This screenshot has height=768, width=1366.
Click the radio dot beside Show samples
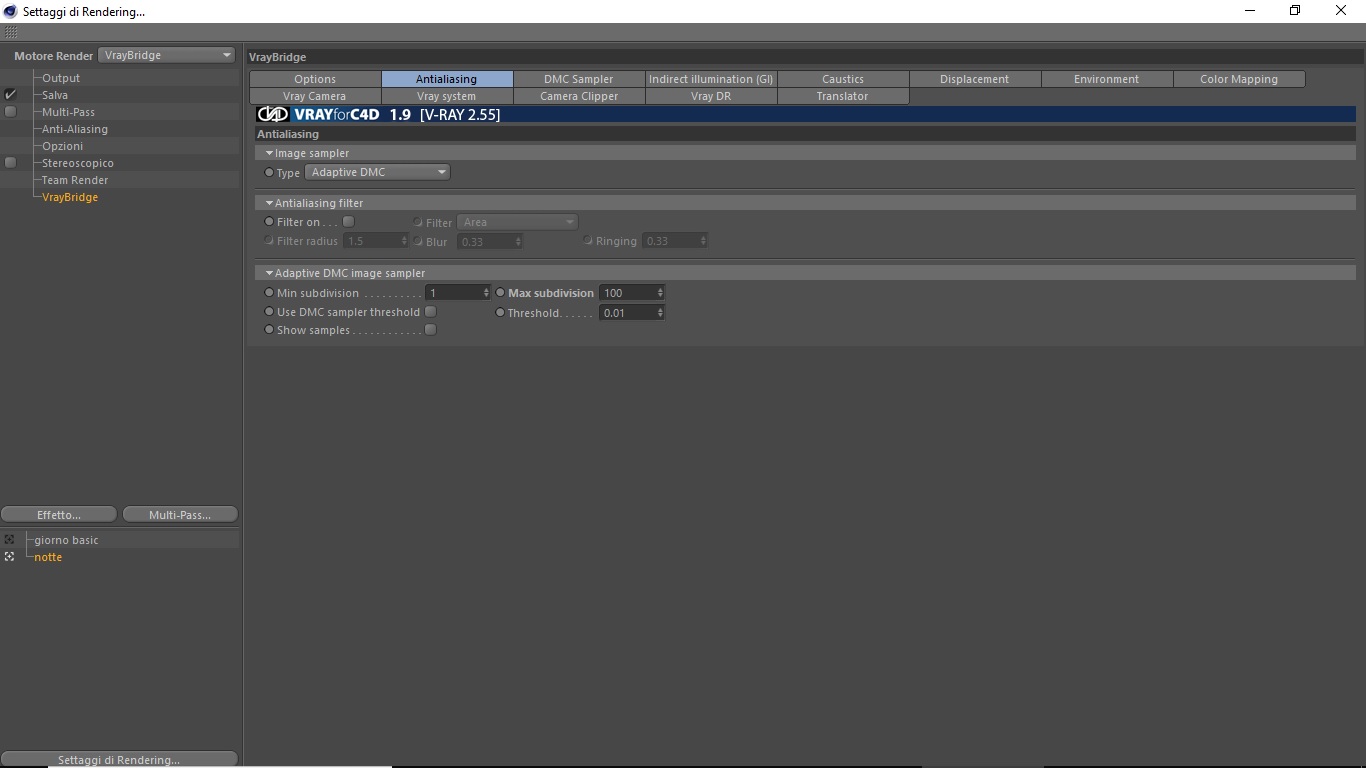coord(269,330)
